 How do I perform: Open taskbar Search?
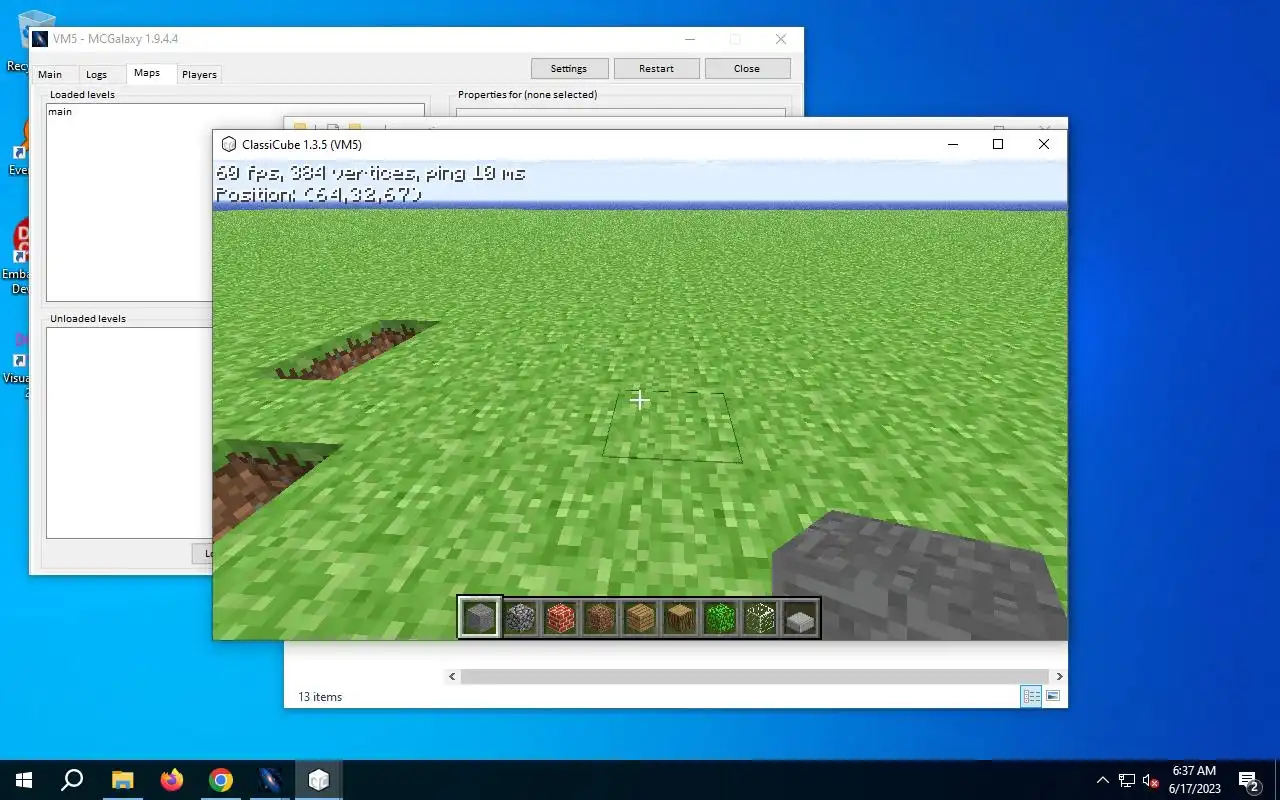tap(72, 780)
